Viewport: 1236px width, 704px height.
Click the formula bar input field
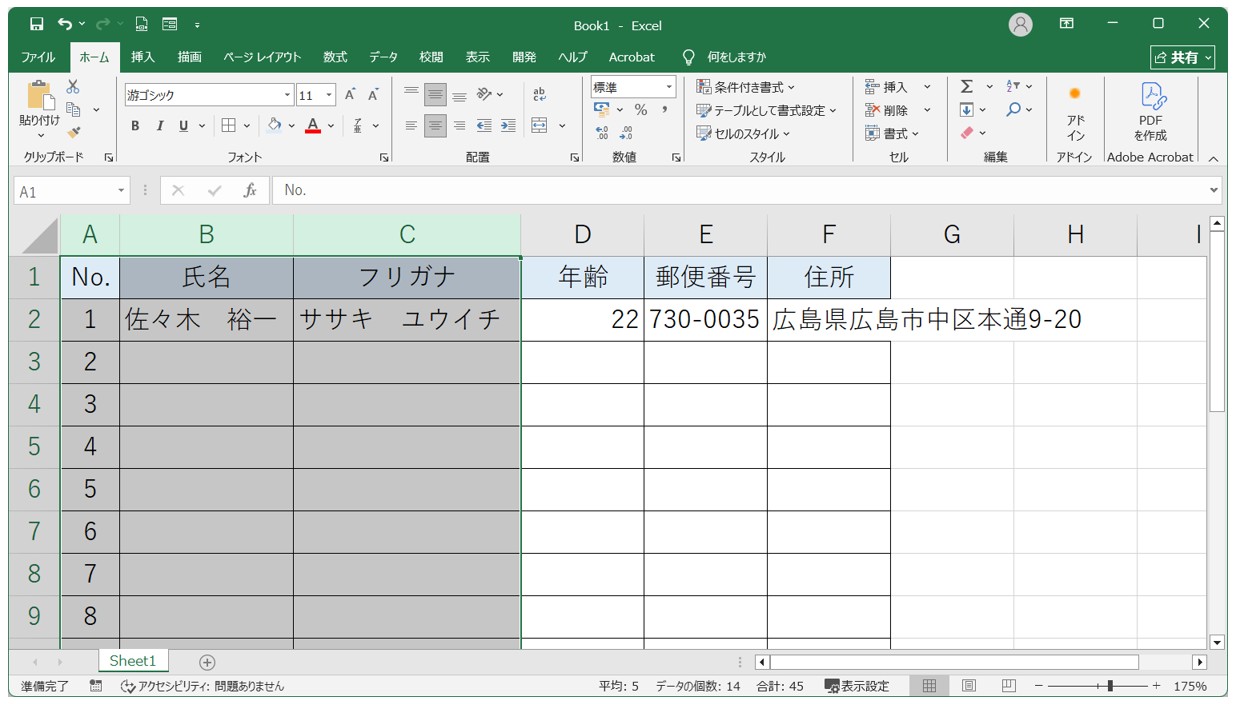click(x=745, y=190)
